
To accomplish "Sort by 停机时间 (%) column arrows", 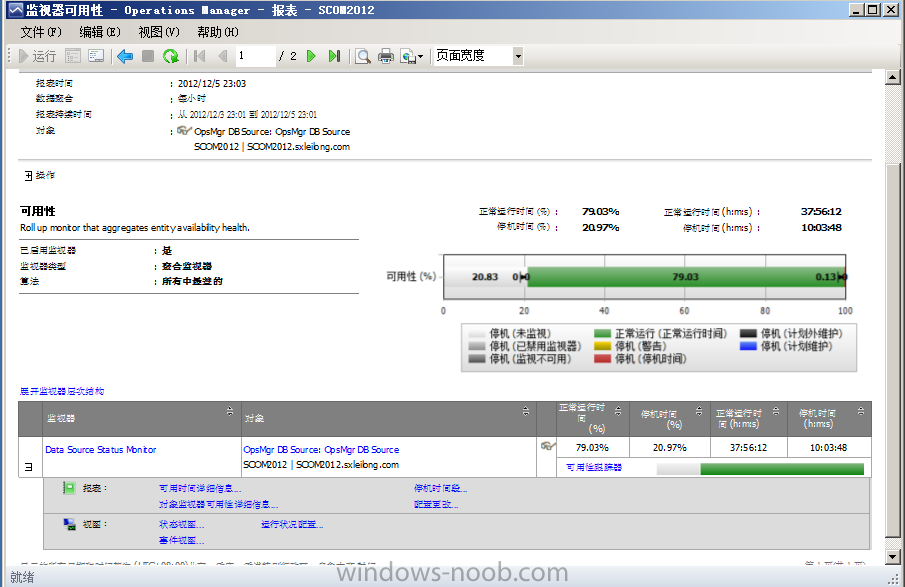I will point(699,411).
